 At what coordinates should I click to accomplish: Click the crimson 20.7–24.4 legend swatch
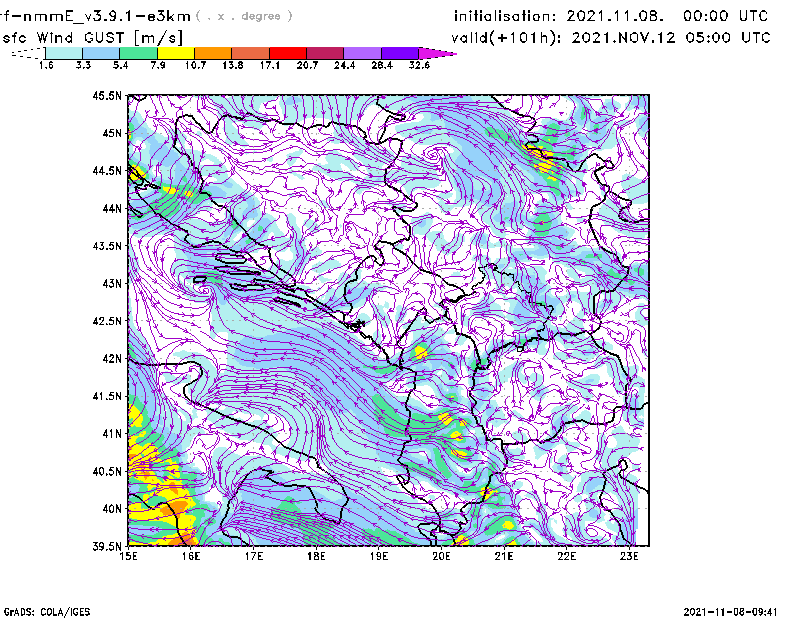[x=325, y=53]
